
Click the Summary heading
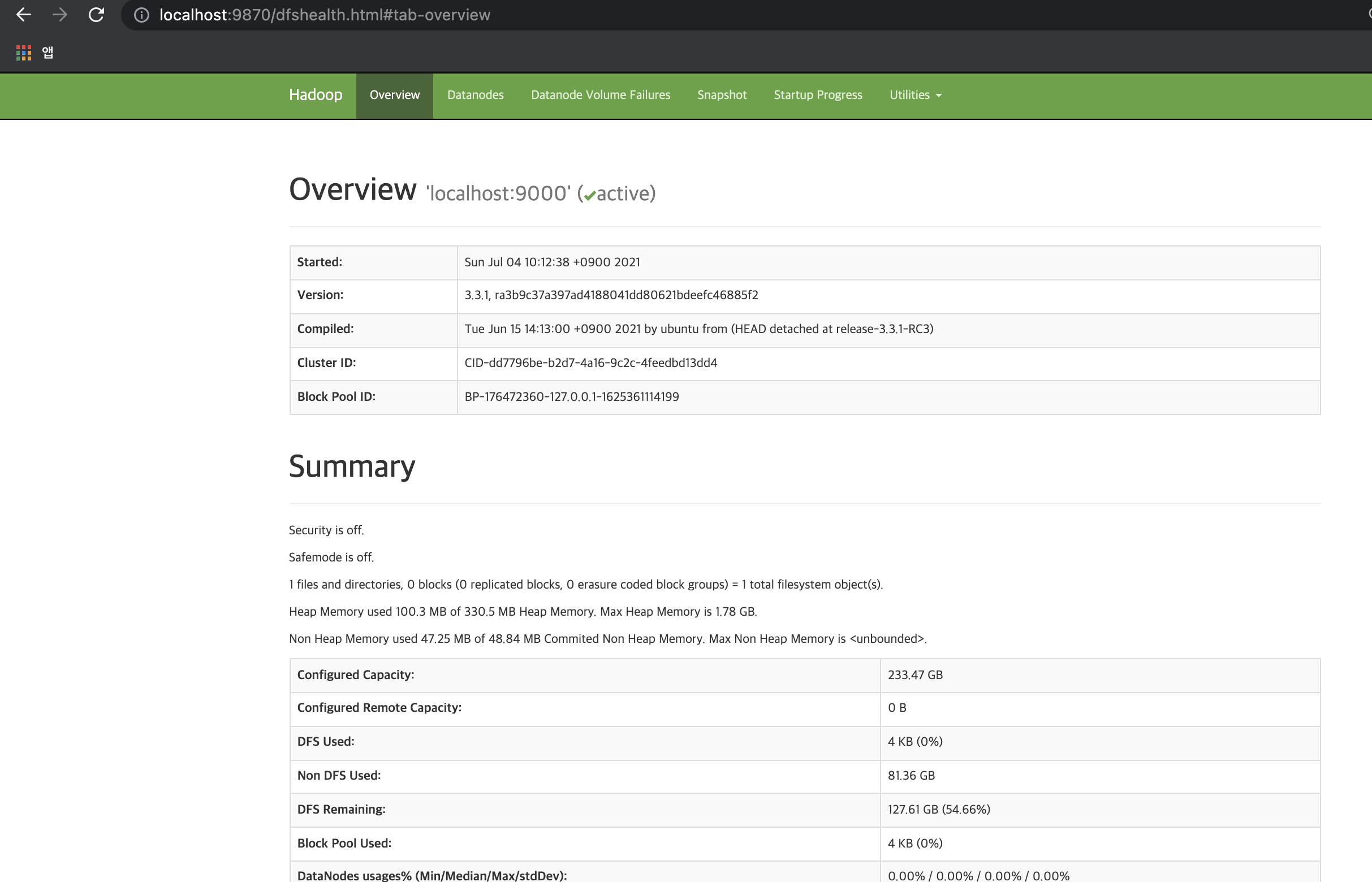tap(352, 467)
